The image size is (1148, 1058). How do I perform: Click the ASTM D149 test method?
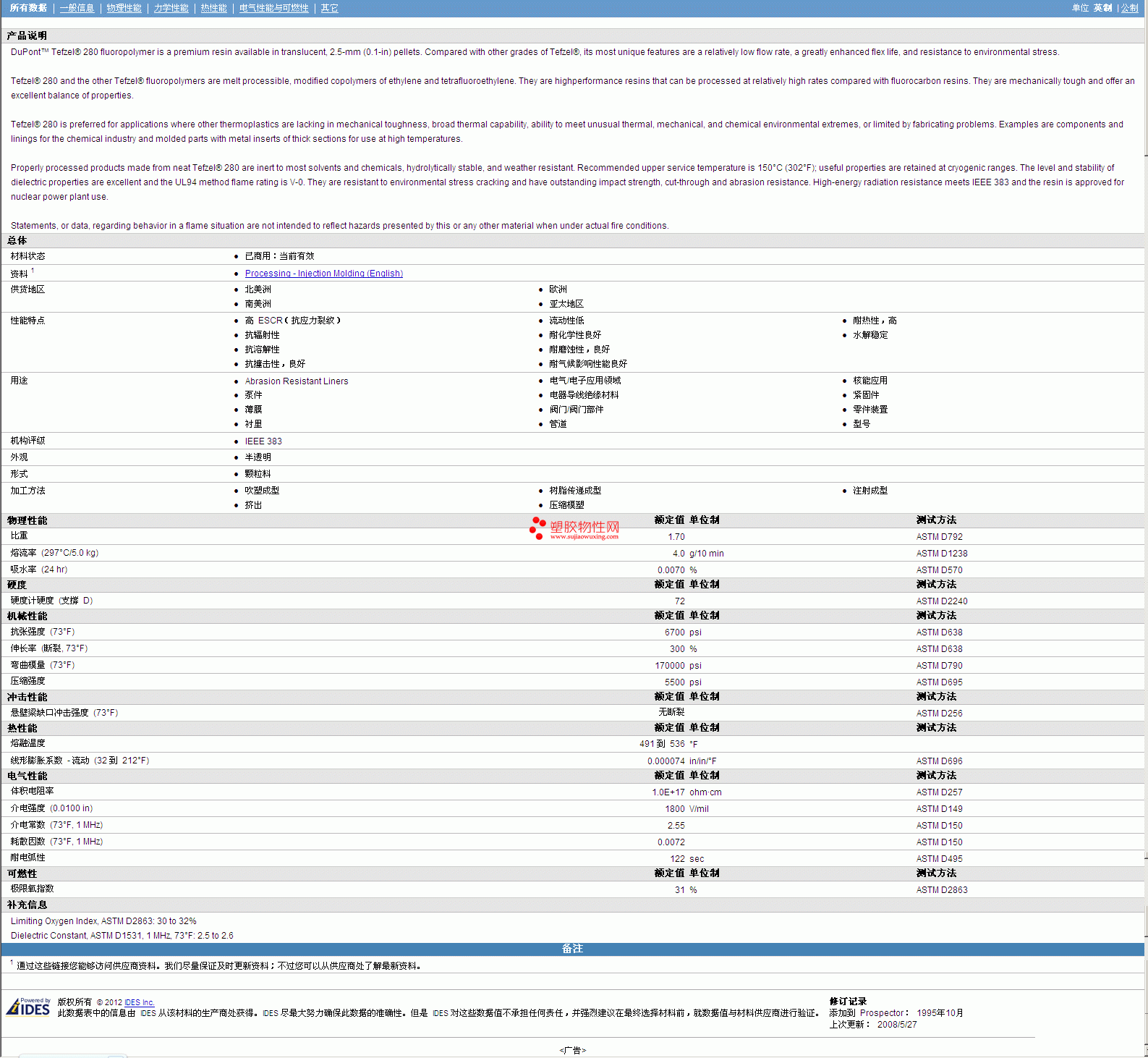[x=939, y=809]
